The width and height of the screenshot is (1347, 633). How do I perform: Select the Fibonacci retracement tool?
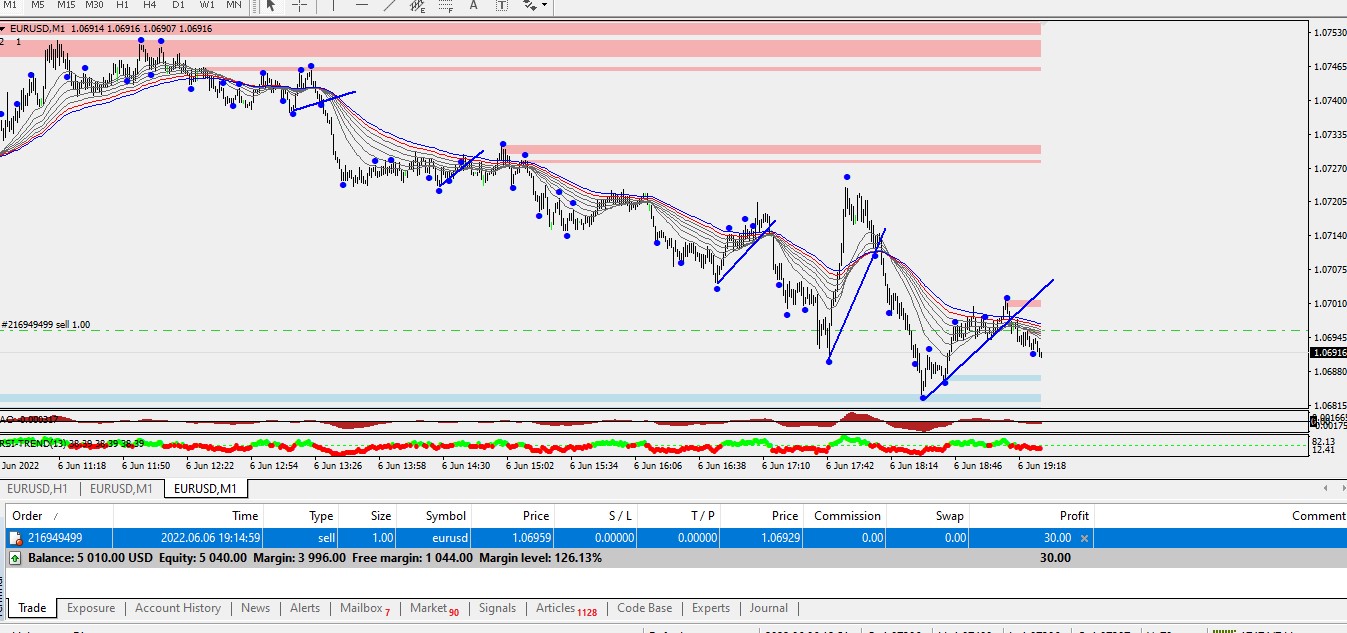[446, 5]
